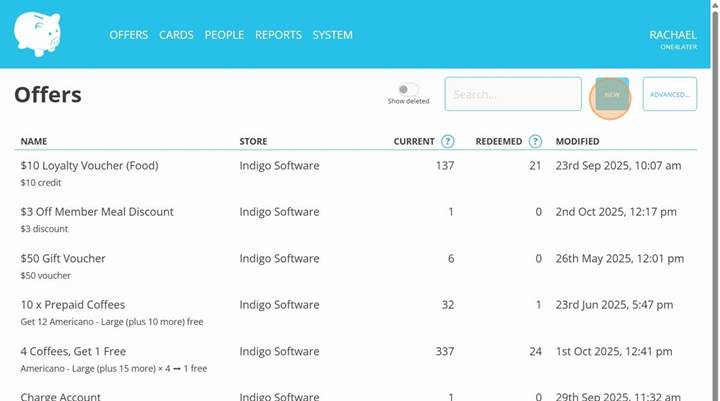720x401 pixels.
Task: Click 'Get 12 Americano - Large' description
Action: coord(112,322)
